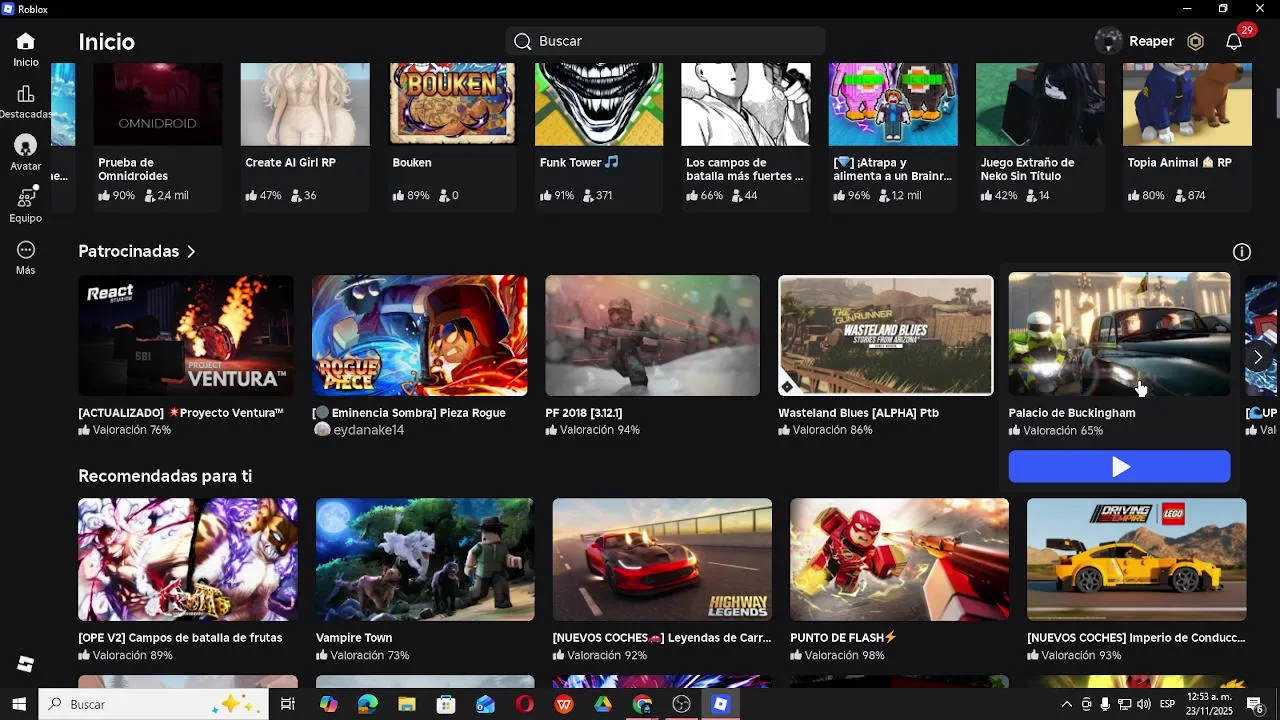
Task: Click the active Roblox taskbar icon
Action: click(721, 704)
